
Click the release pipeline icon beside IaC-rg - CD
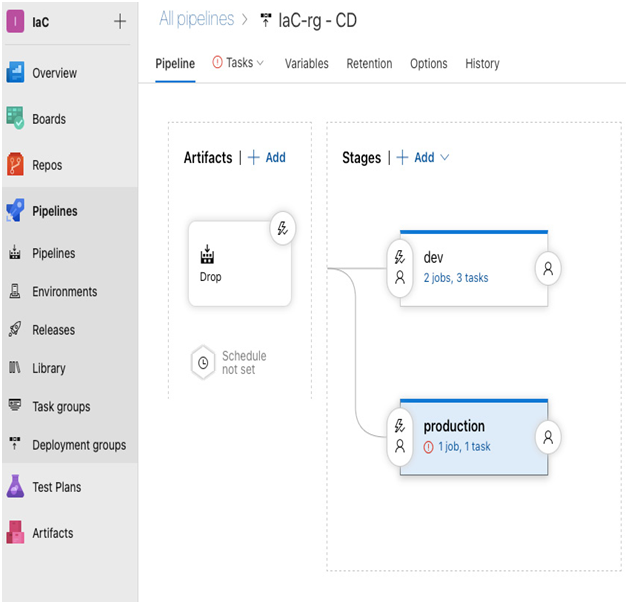tap(266, 20)
